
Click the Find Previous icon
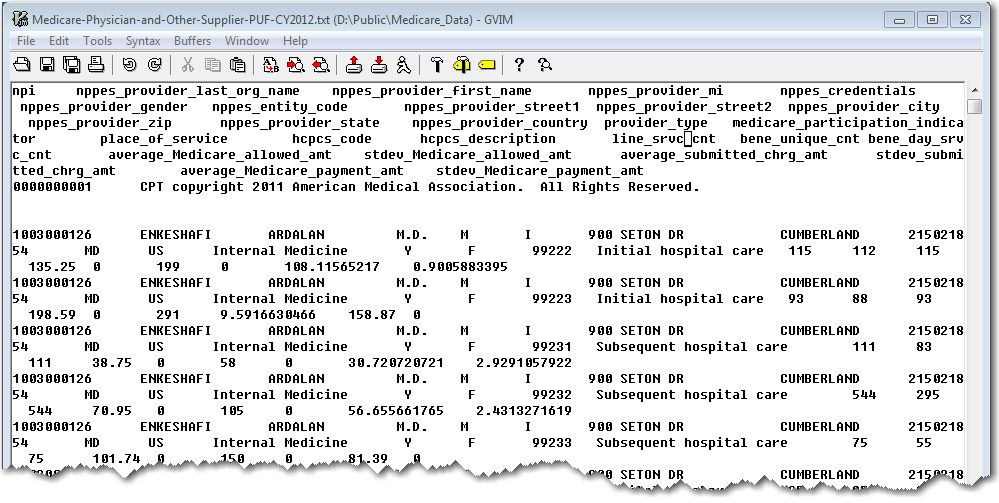click(320, 65)
